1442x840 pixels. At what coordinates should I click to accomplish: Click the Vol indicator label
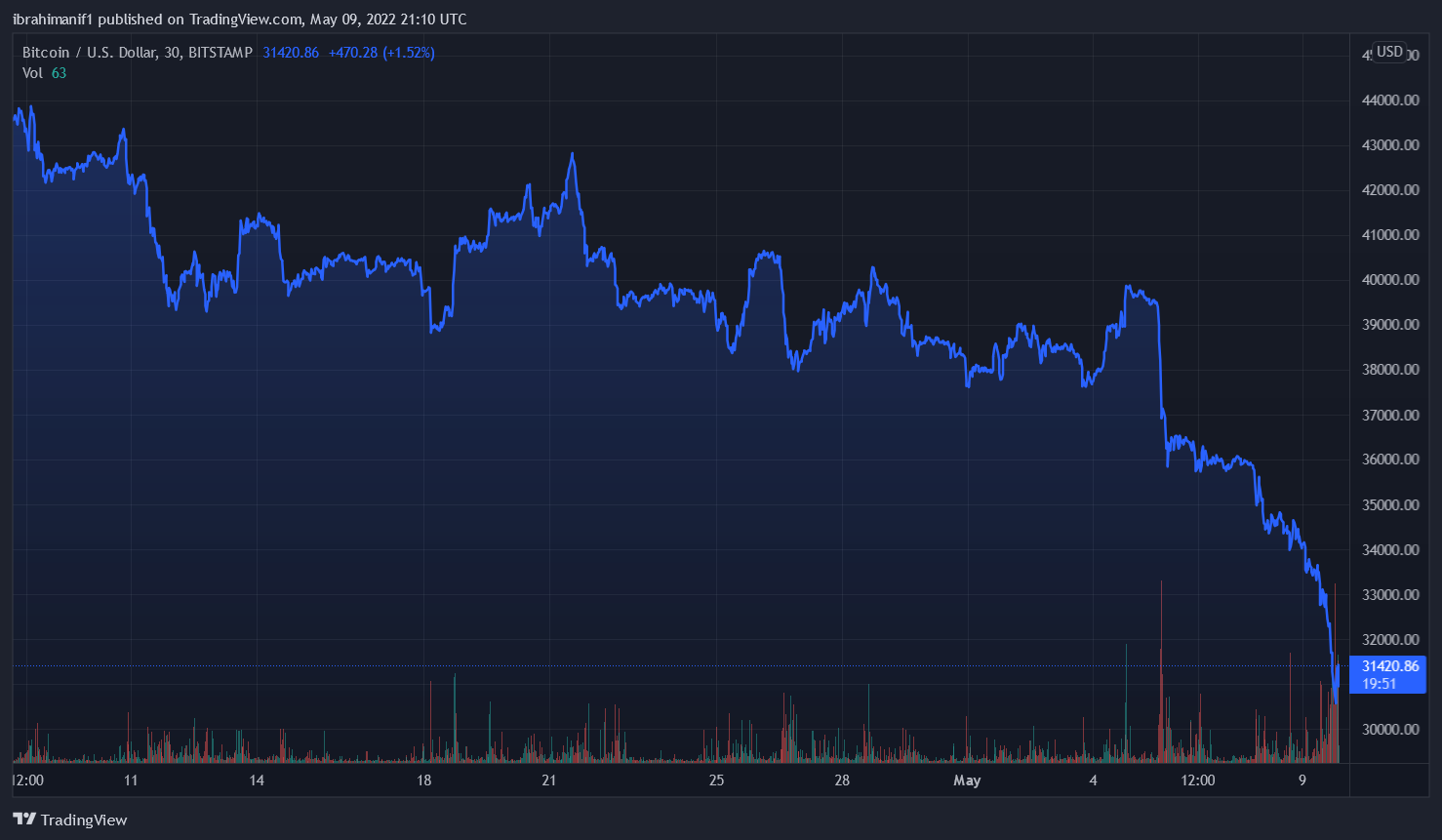click(x=32, y=73)
